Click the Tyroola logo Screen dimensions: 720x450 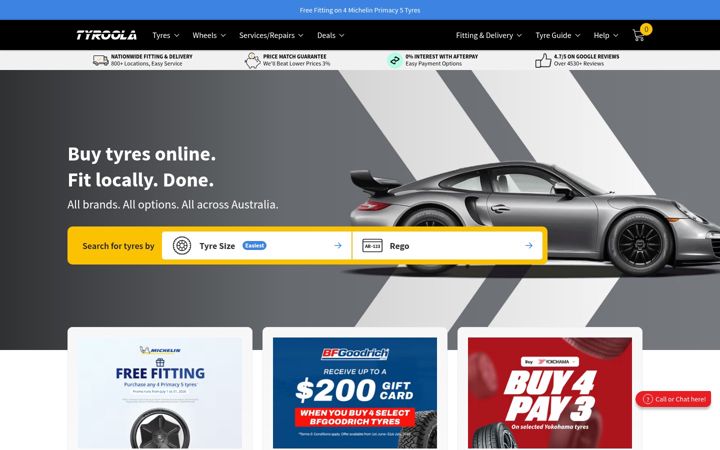coord(107,35)
